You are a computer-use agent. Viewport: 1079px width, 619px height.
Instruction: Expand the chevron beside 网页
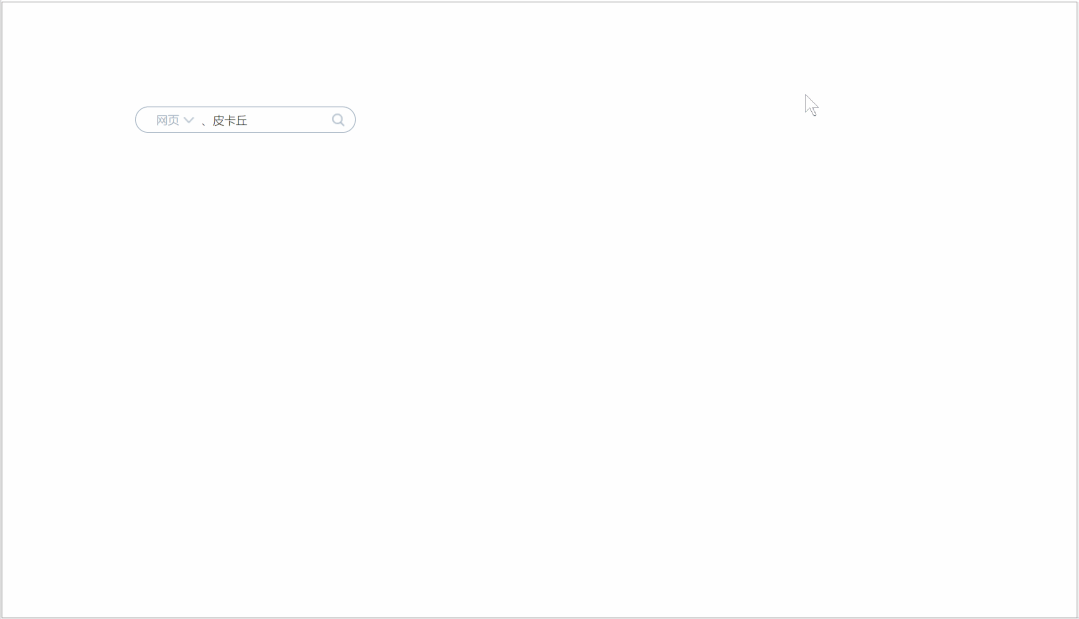click(x=189, y=120)
